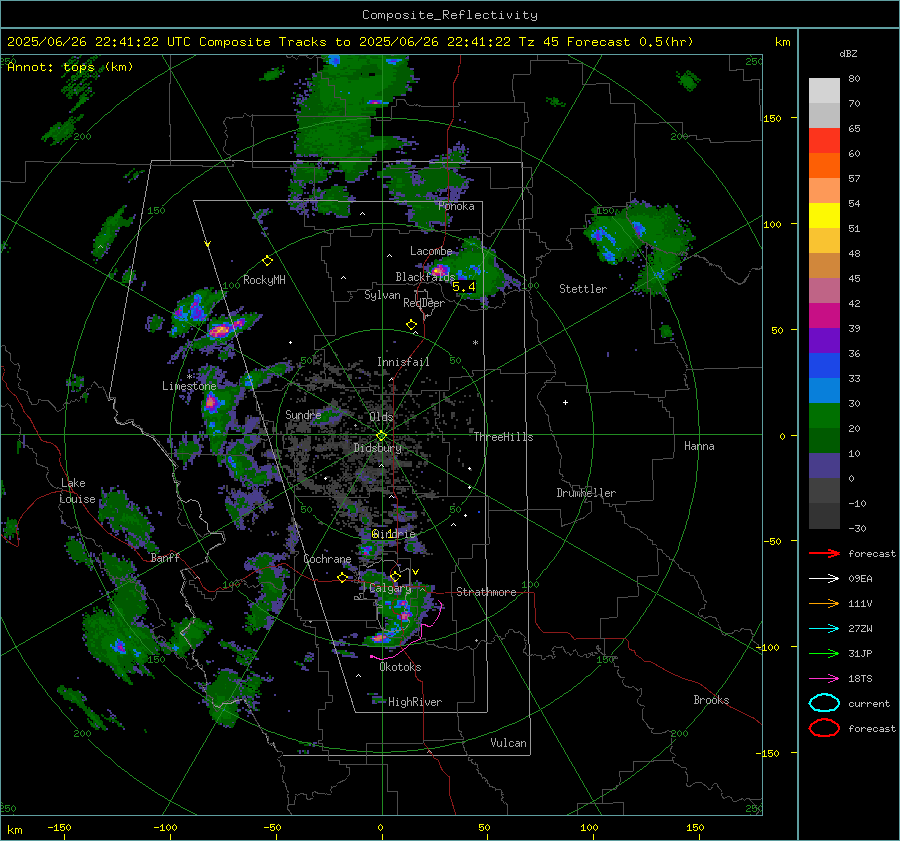Click the Blackfalds town label
900x841 pixels.
click(x=425, y=277)
